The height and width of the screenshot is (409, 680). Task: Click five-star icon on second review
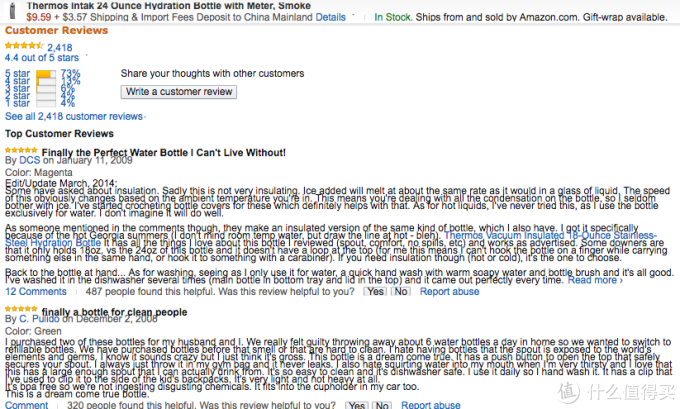(21, 309)
